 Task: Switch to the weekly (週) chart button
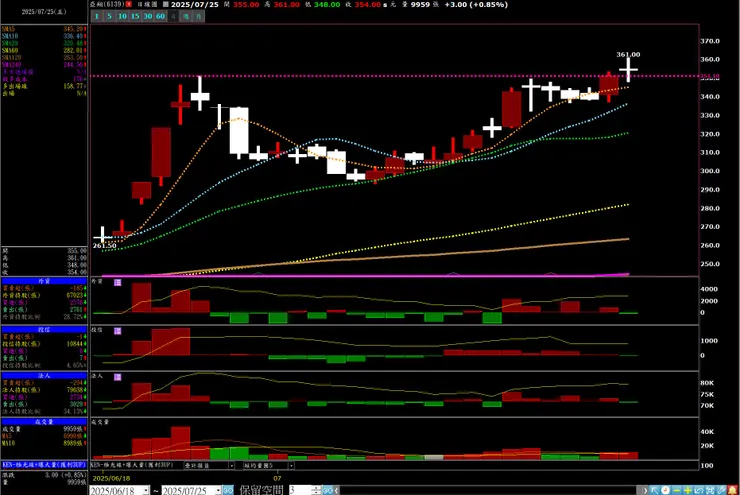pos(186,17)
